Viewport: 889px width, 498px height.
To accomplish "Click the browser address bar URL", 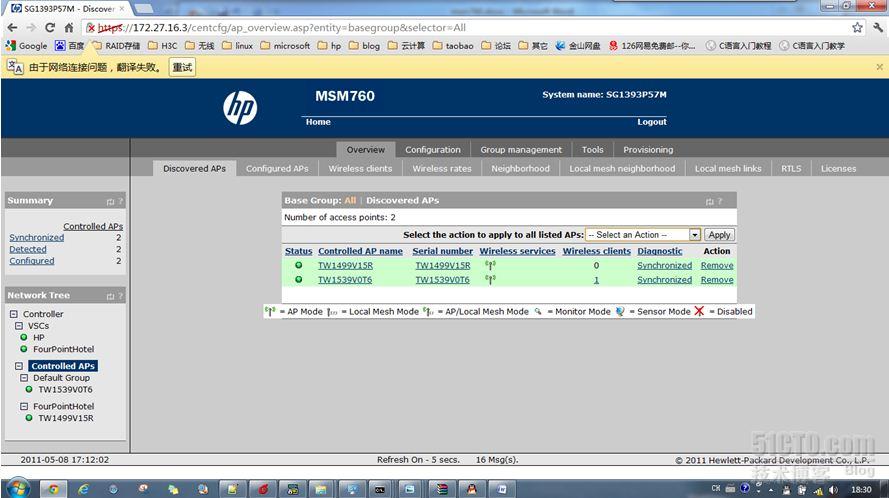I will (282, 27).
